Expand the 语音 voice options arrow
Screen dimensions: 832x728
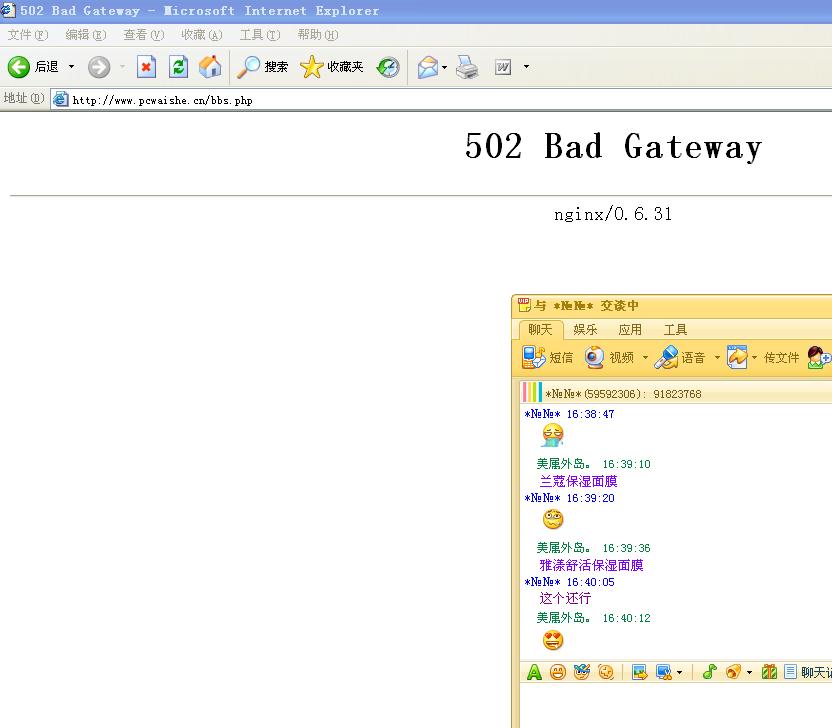[x=717, y=358]
